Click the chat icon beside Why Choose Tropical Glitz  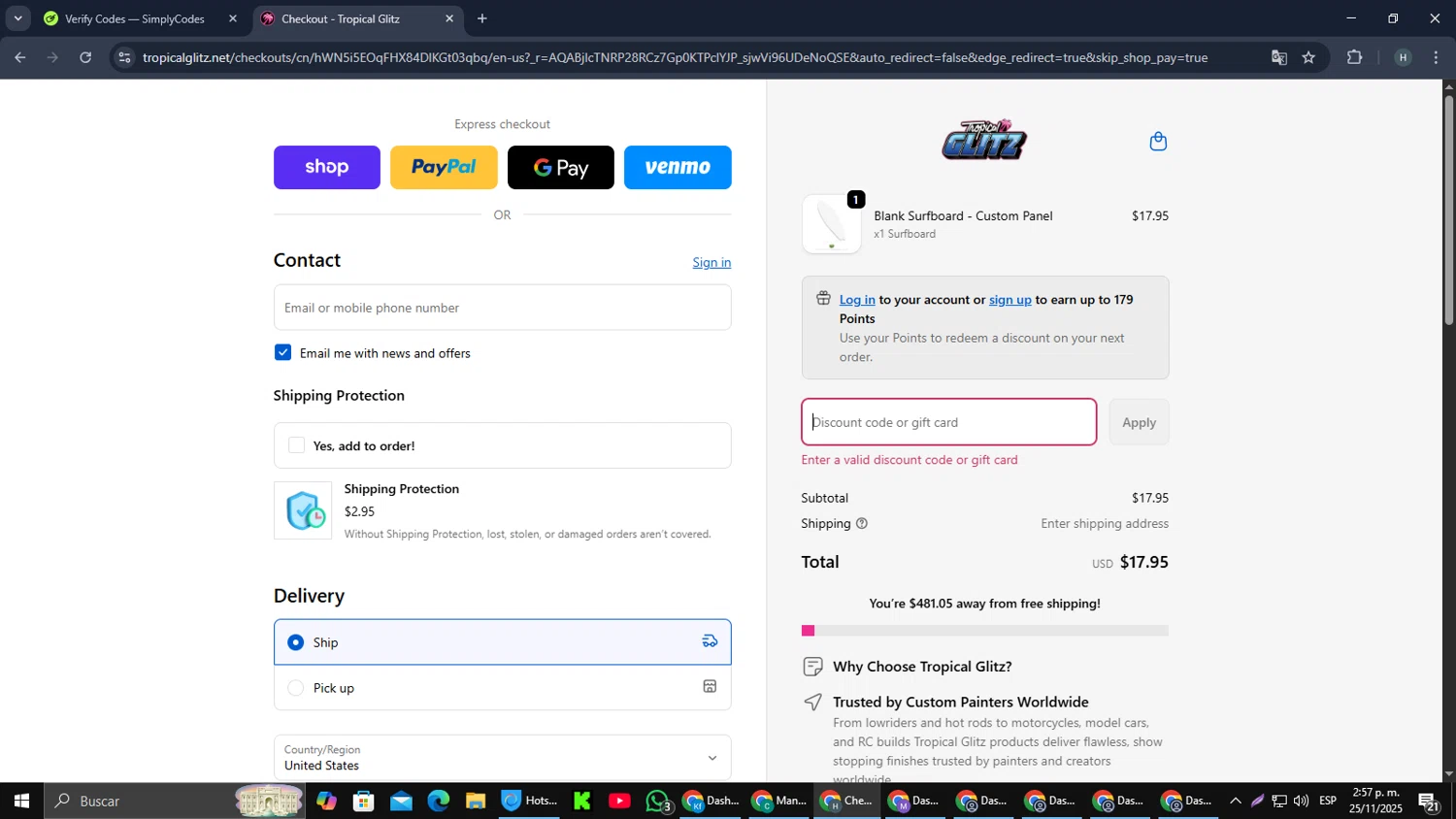click(x=813, y=667)
